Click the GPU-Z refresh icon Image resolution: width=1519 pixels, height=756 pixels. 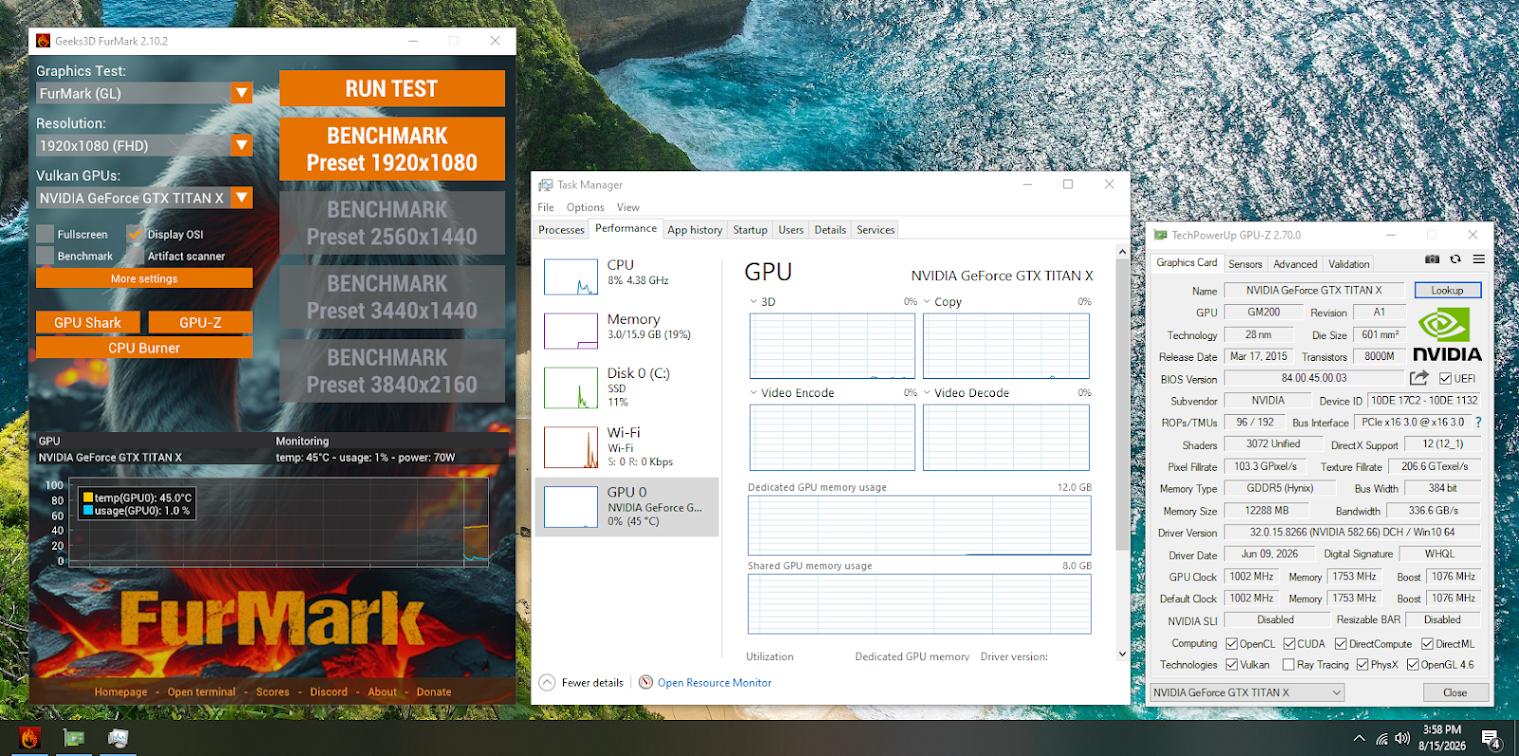1455,260
